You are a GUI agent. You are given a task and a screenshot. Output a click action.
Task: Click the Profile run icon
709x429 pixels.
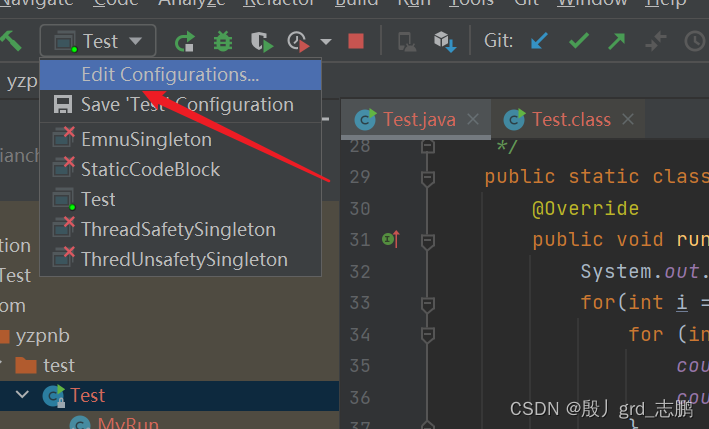[298, 42]
